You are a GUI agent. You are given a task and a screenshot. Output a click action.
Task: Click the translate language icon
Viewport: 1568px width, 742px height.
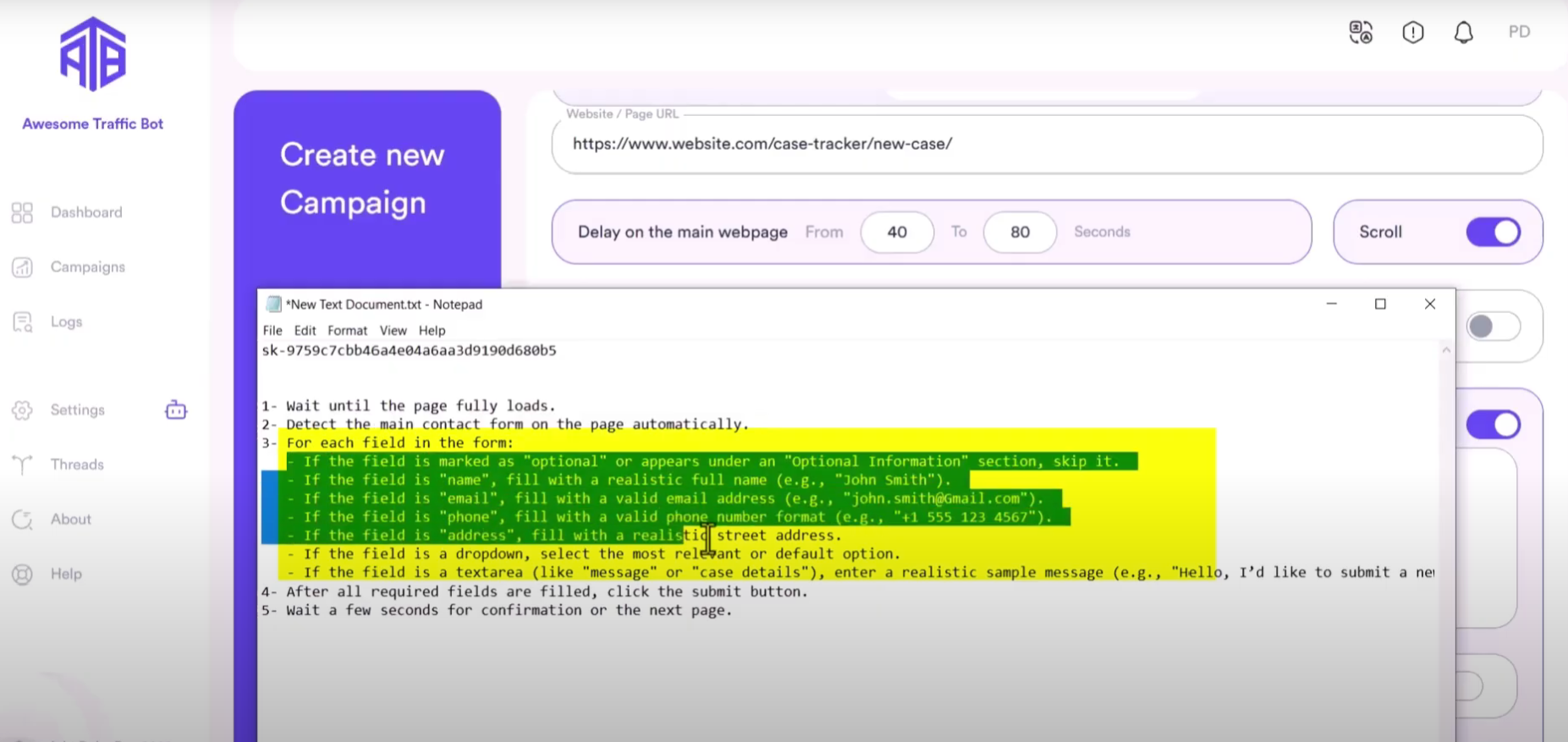pos(1361,32)
